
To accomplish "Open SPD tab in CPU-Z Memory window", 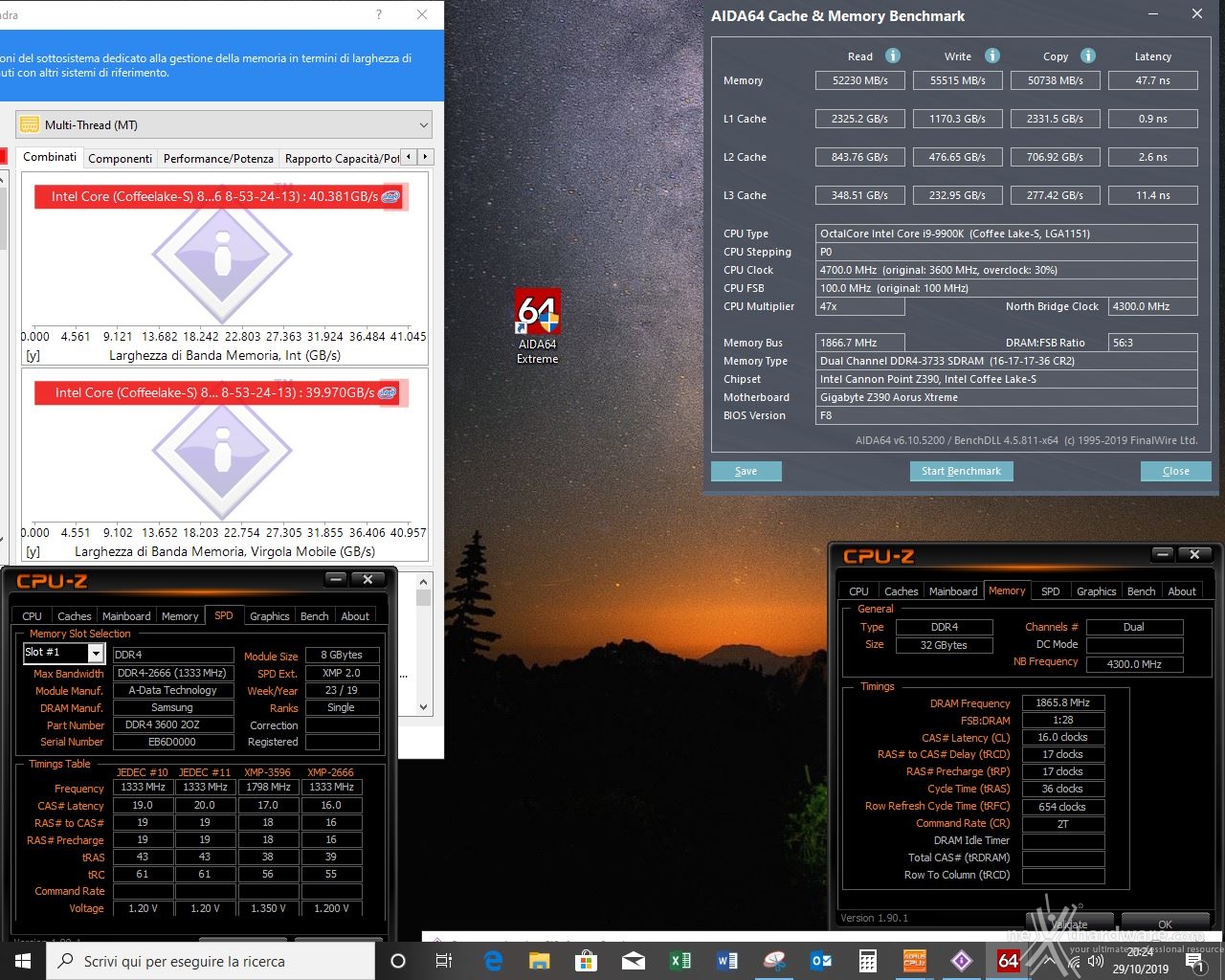I will pos(1050,591).
